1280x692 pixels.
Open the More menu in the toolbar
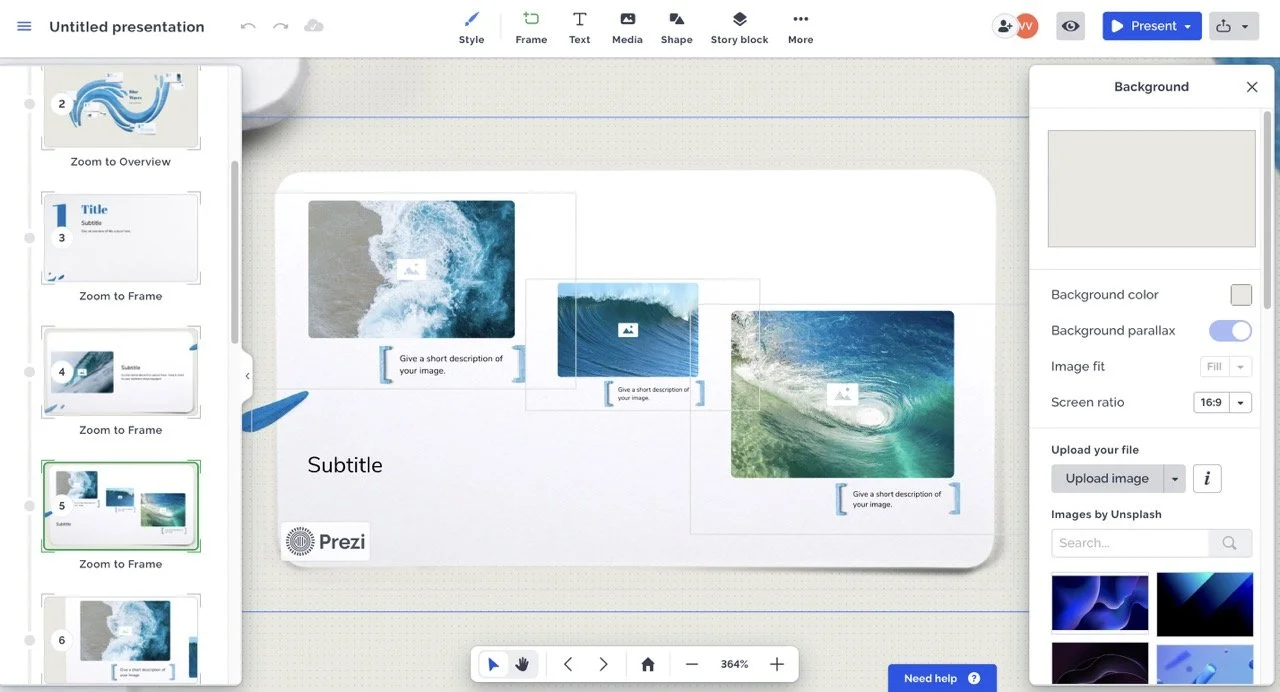[800, 25]
